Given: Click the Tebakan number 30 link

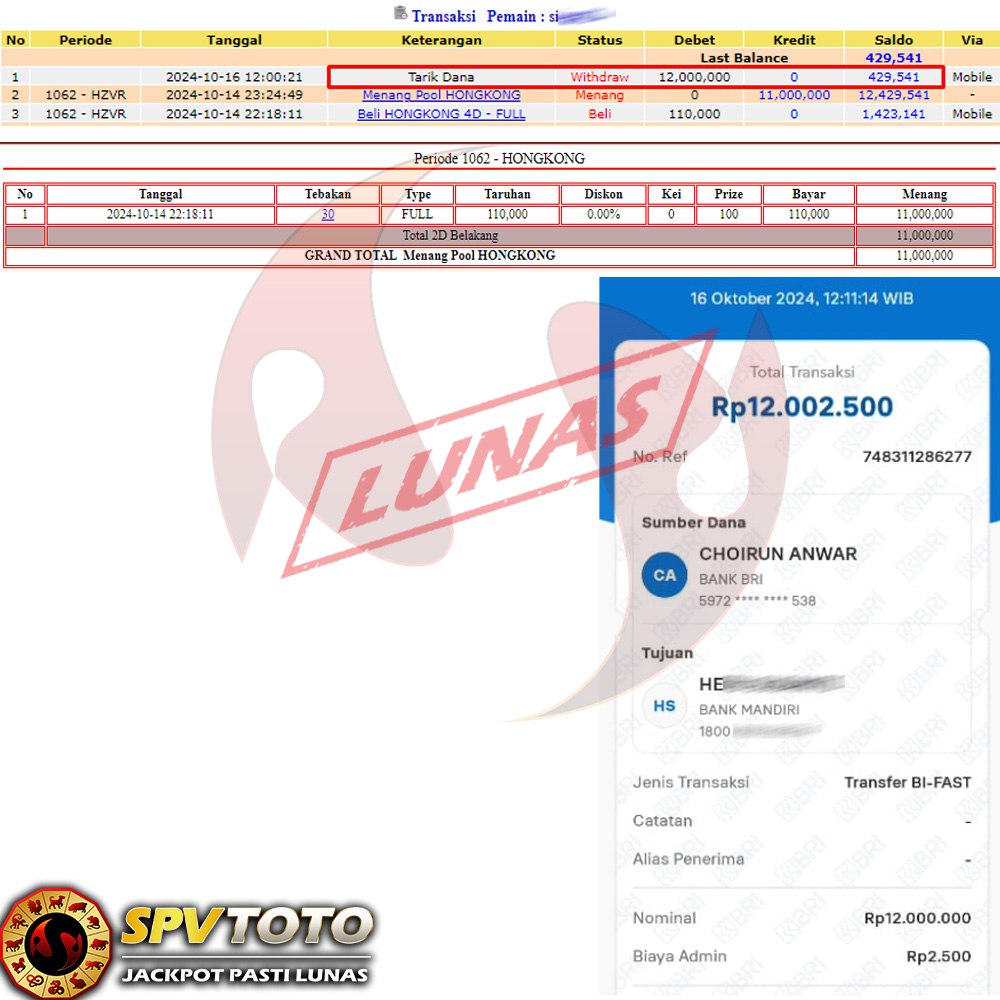Looking at the screenshot, I should pos(328,214).
